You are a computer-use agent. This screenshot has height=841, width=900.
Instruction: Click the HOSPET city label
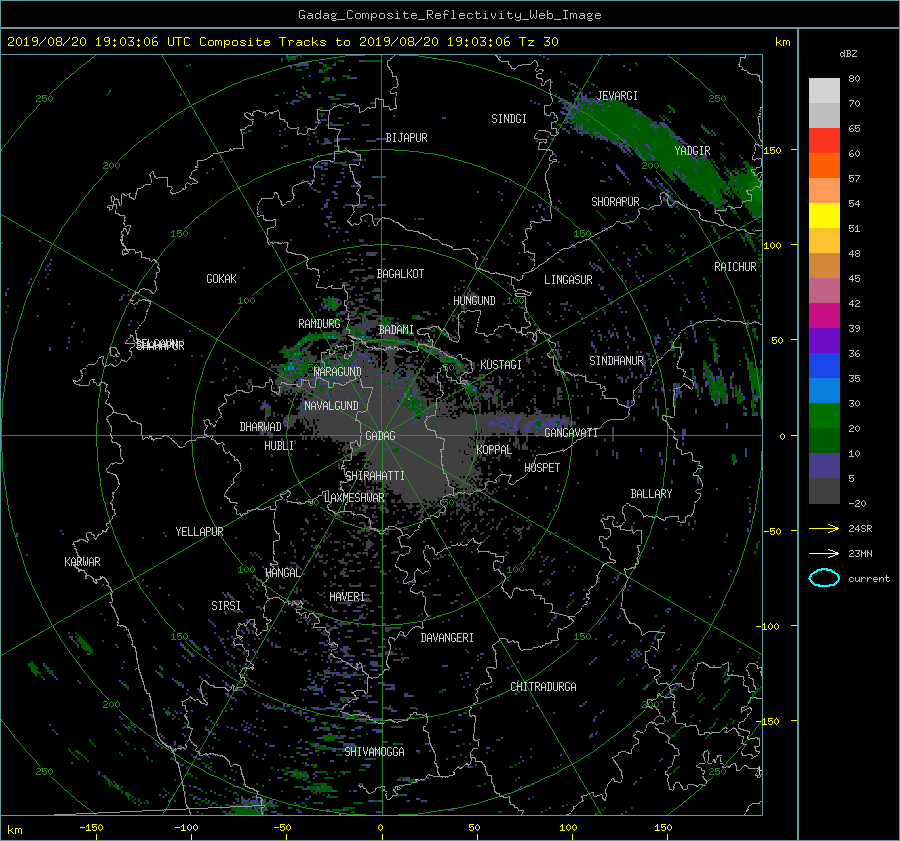click(542, 468)
